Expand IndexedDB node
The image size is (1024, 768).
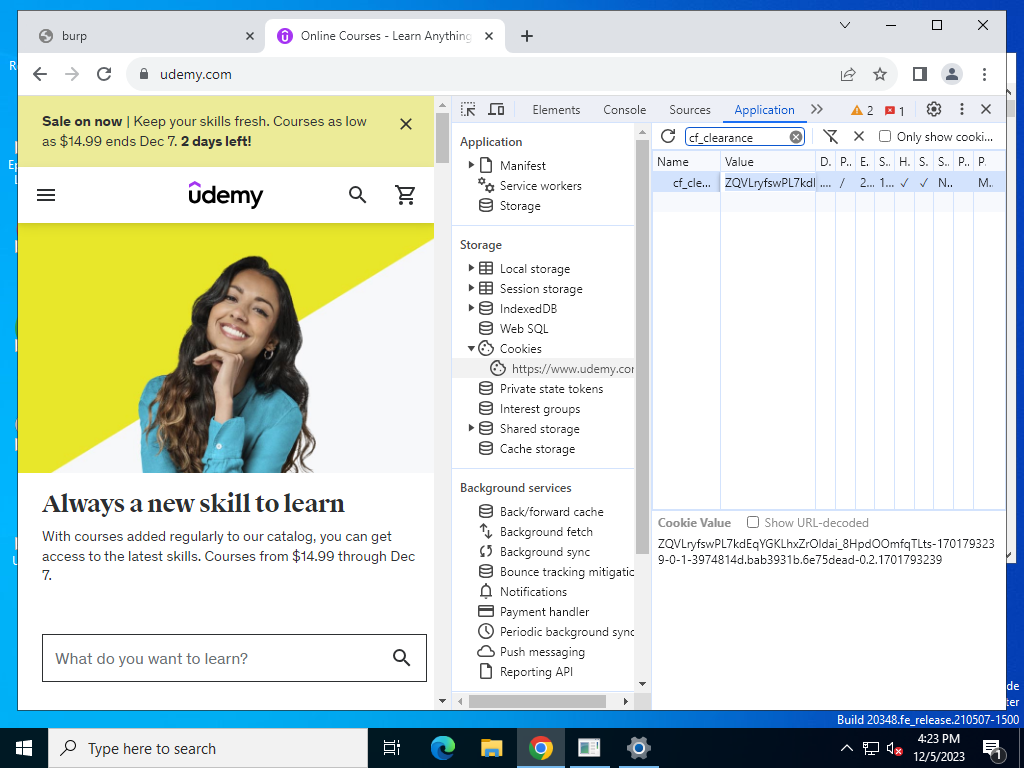pyautogui.click(x=471, y=308)
